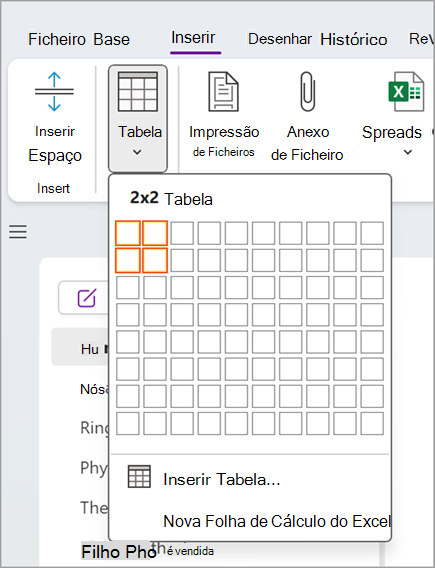435x568 pixels.
Task: Click the Inserir Espaço icon
Action: (54, 91)
